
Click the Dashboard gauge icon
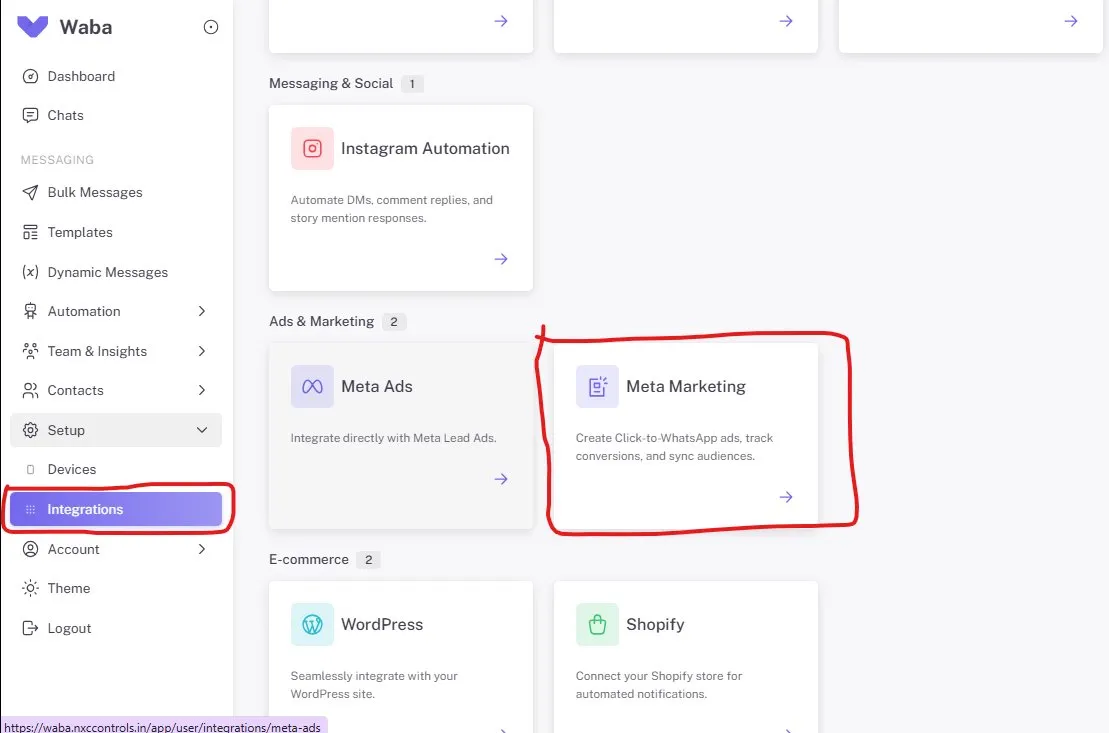tap(30, 76)
